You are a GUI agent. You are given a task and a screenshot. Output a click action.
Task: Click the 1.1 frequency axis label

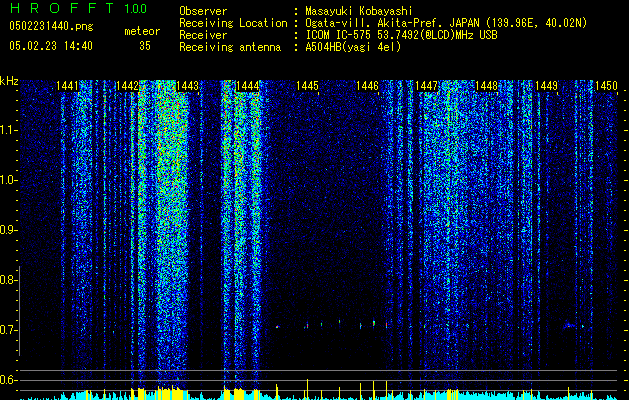point(8,130)
